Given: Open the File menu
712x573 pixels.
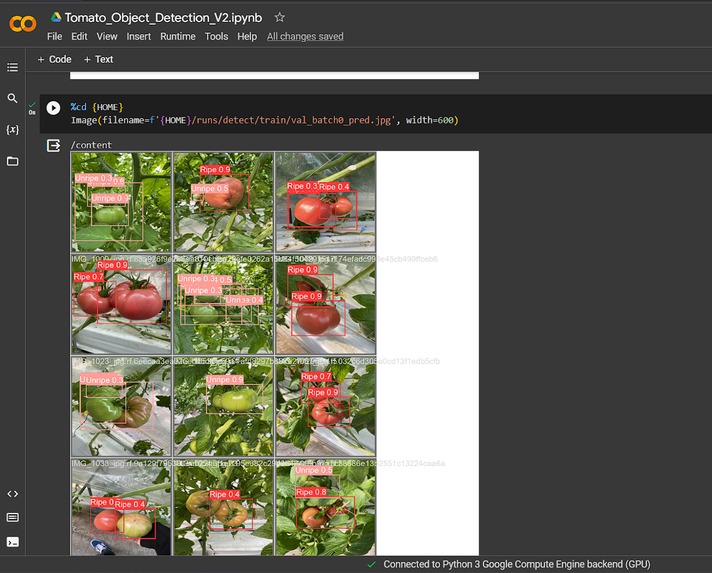Looking at the screenshot, I should pos(54,36).
